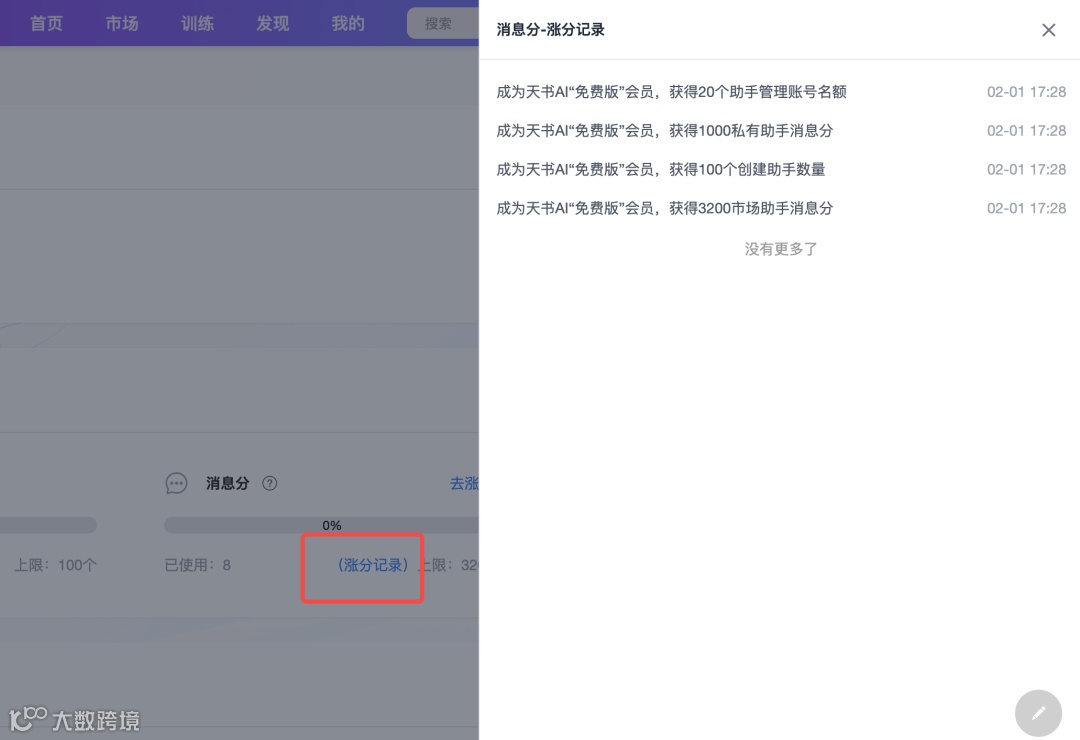The height and width of the screenshot is (740, 1080).
Task: Click the 0% progress label
Action: [332, 525]
